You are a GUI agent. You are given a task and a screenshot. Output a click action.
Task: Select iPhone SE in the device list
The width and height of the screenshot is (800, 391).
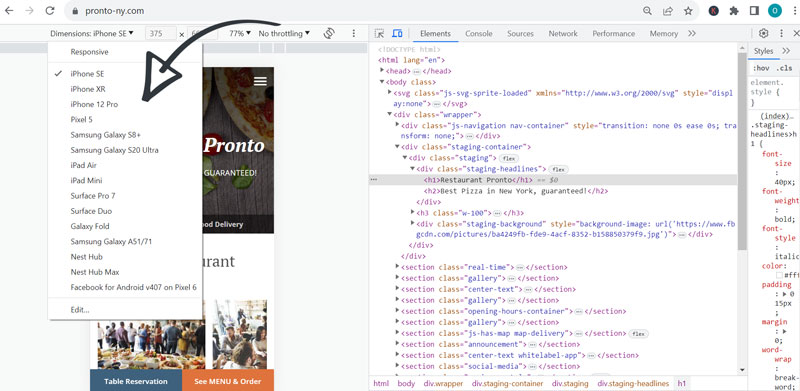126,74
